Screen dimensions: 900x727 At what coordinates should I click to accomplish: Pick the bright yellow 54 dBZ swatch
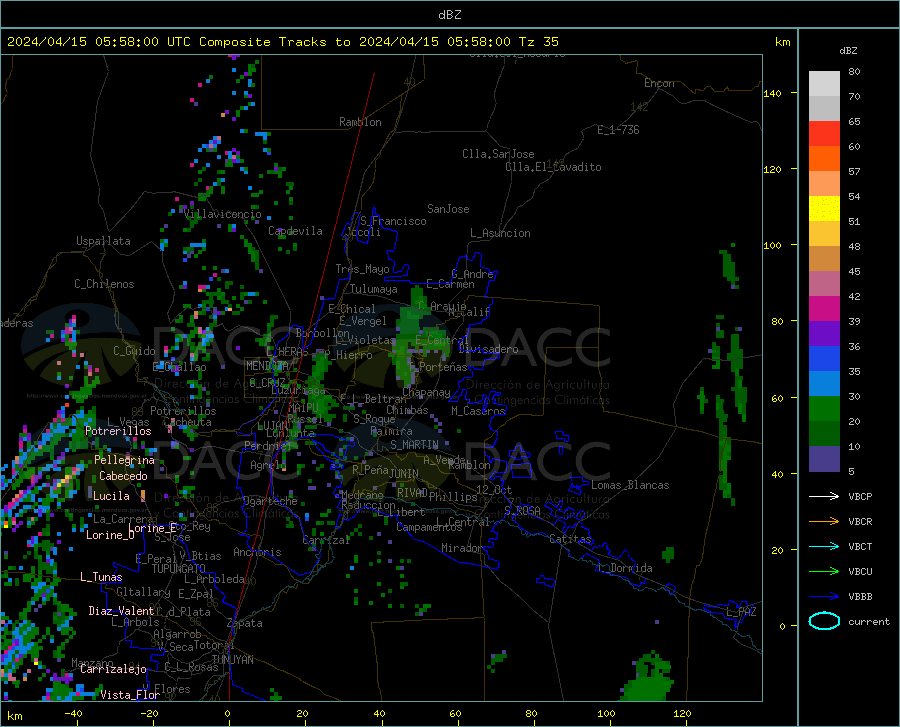click(824, 208)
